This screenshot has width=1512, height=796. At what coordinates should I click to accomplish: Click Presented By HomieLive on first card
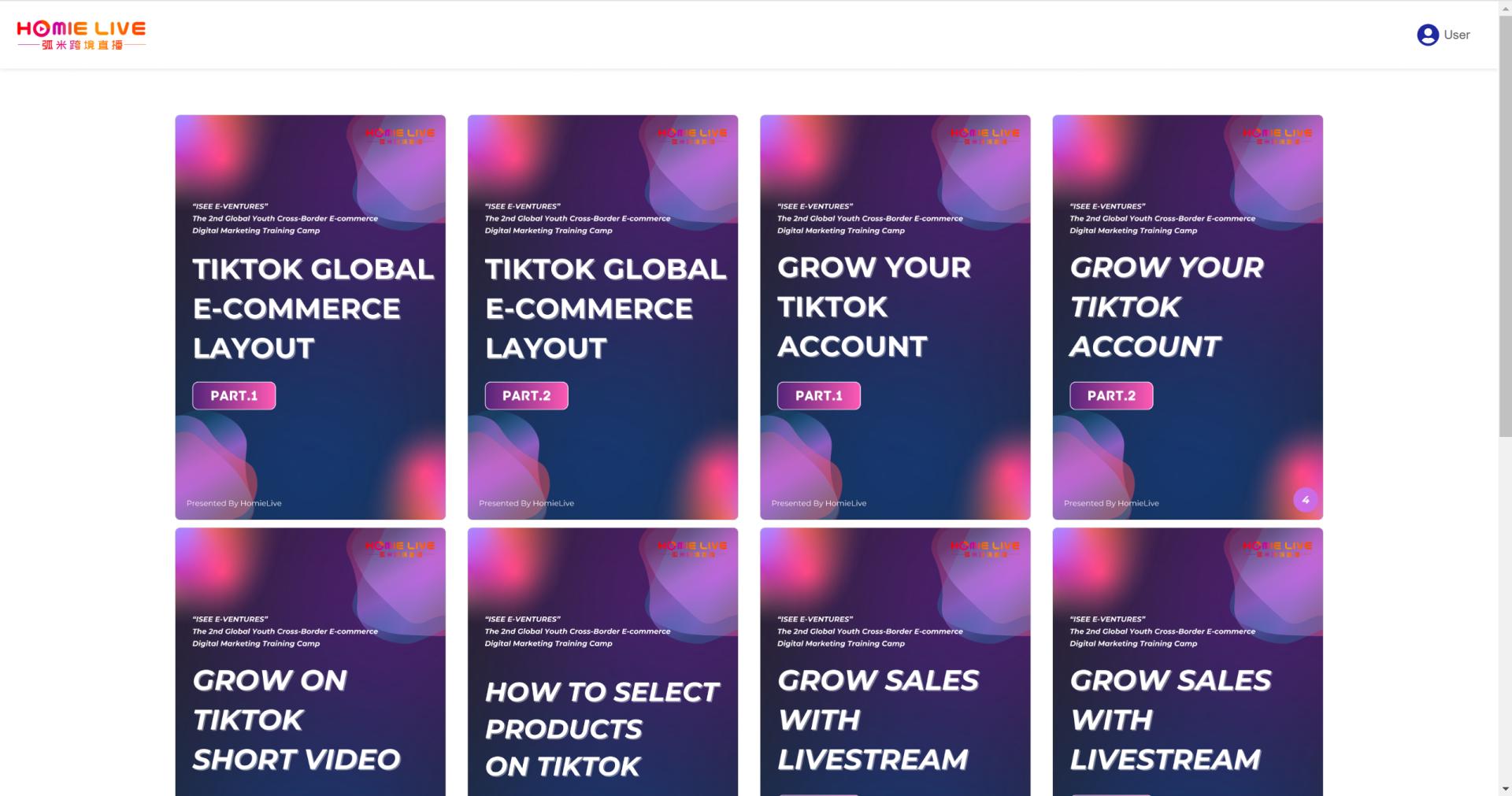point(234,503)
